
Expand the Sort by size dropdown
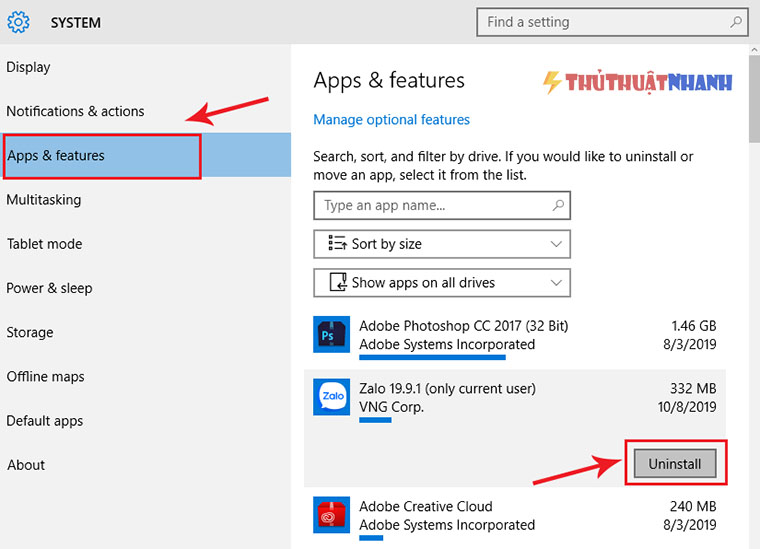(442, 244)
